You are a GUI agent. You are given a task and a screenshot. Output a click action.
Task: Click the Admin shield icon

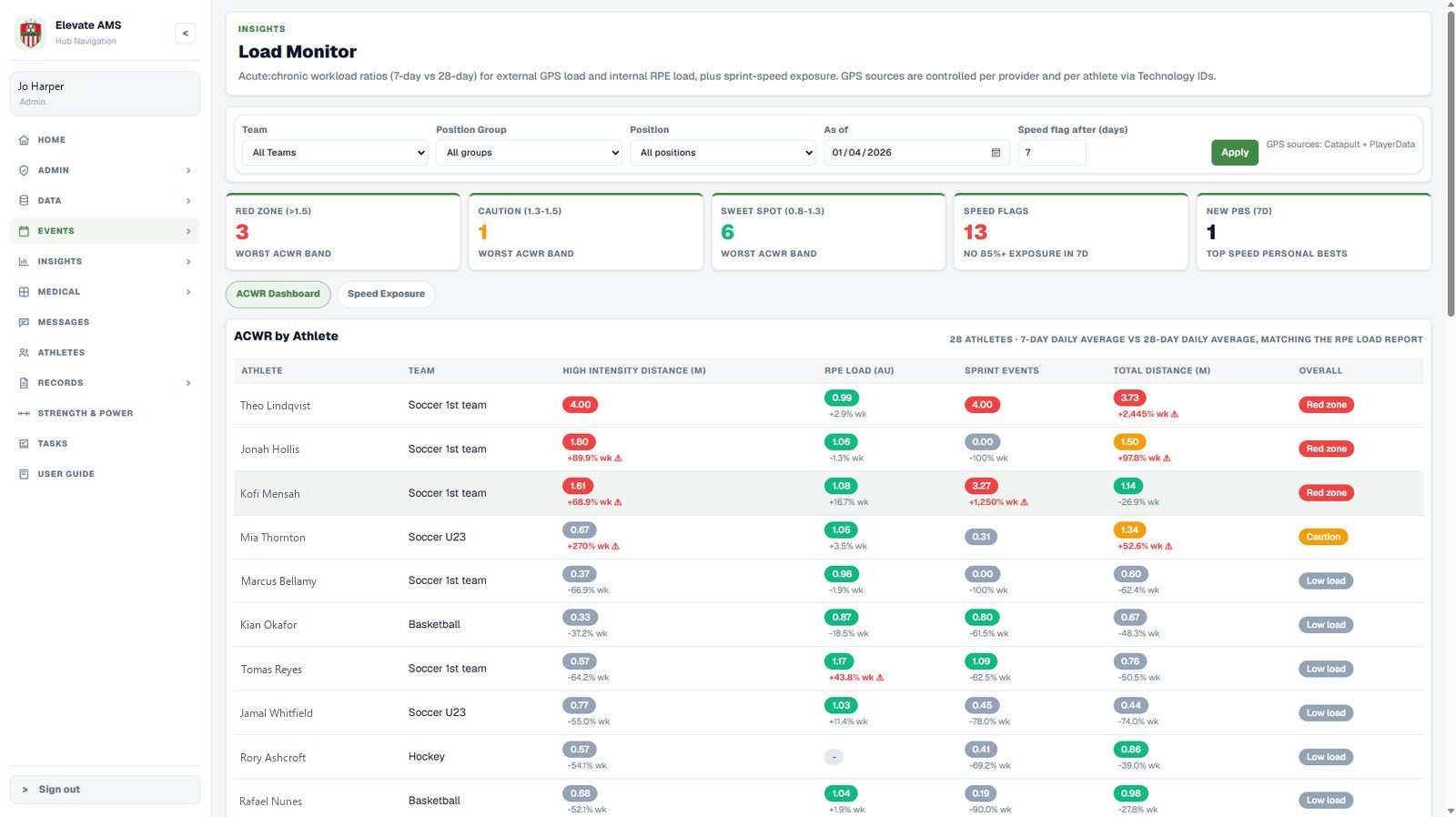(24, 170)
